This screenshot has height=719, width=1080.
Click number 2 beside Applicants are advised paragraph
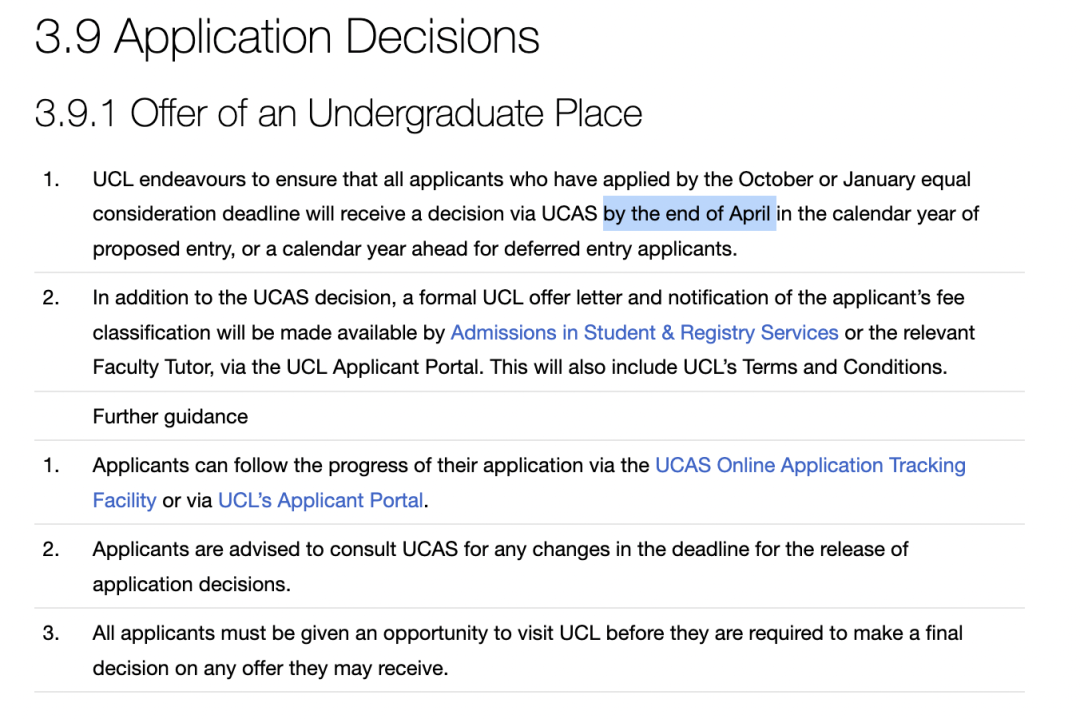pyautogui.click(x=51, y=549)
